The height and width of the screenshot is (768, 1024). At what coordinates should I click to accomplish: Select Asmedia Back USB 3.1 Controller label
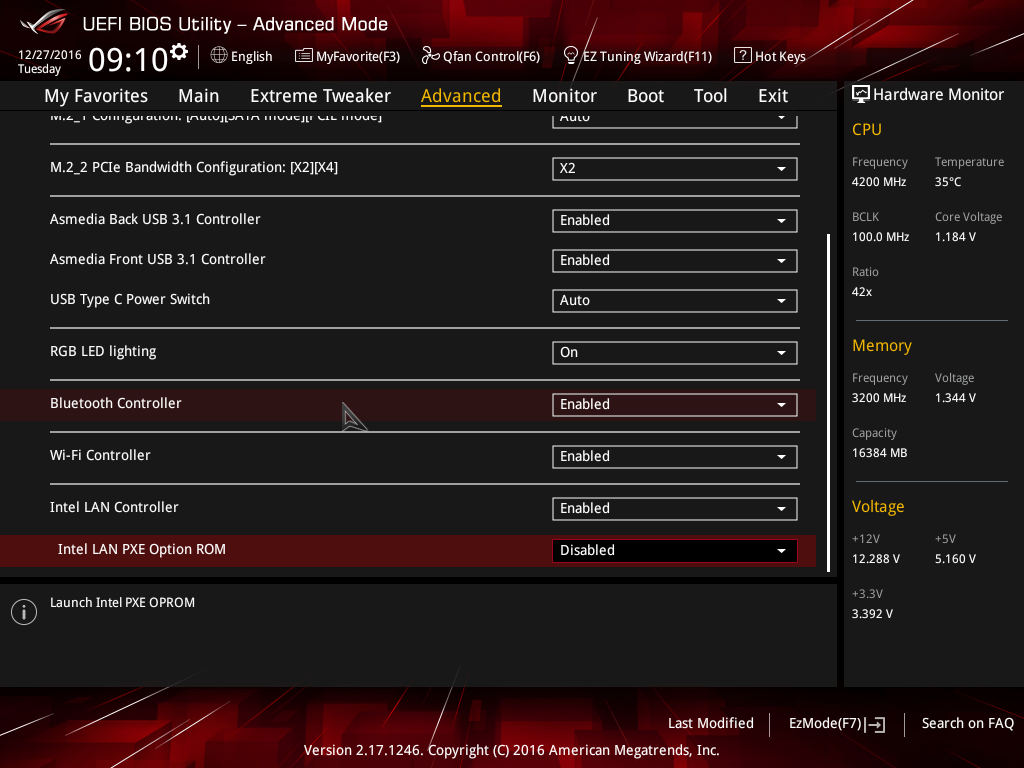pos(155,219)
